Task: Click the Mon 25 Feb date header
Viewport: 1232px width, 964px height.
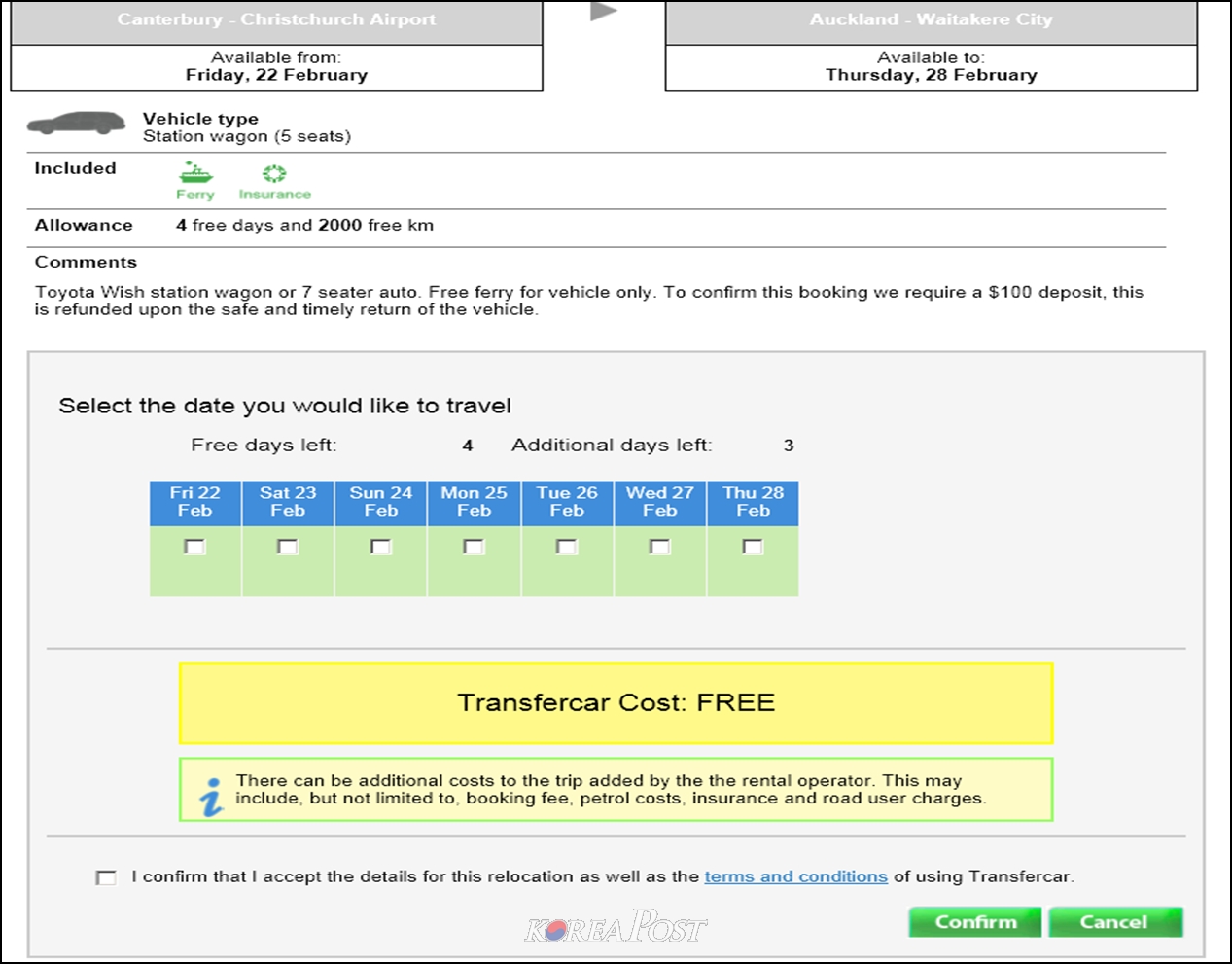Action: coord(474,502)
